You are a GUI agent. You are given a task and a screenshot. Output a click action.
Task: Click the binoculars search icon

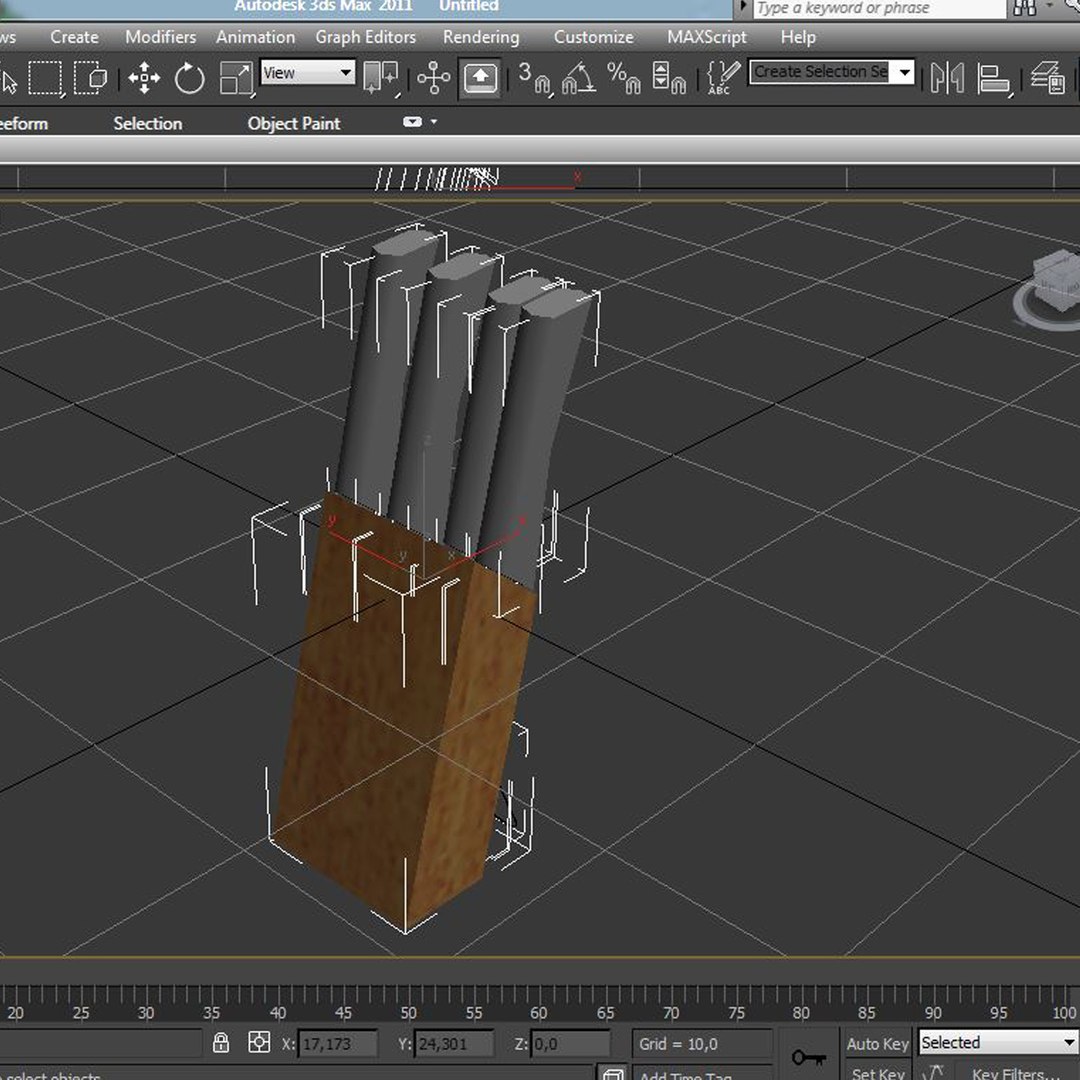point(1025,8)
